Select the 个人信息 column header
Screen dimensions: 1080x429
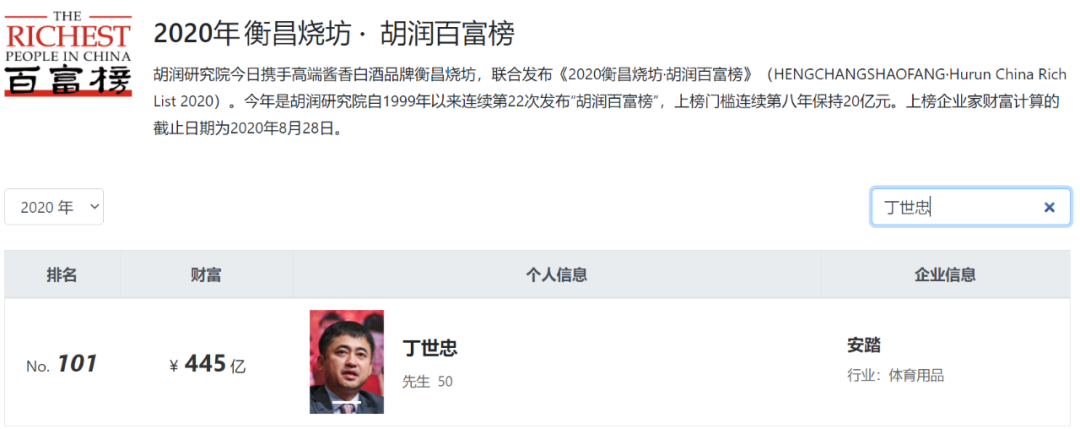(x=557, y=275)
